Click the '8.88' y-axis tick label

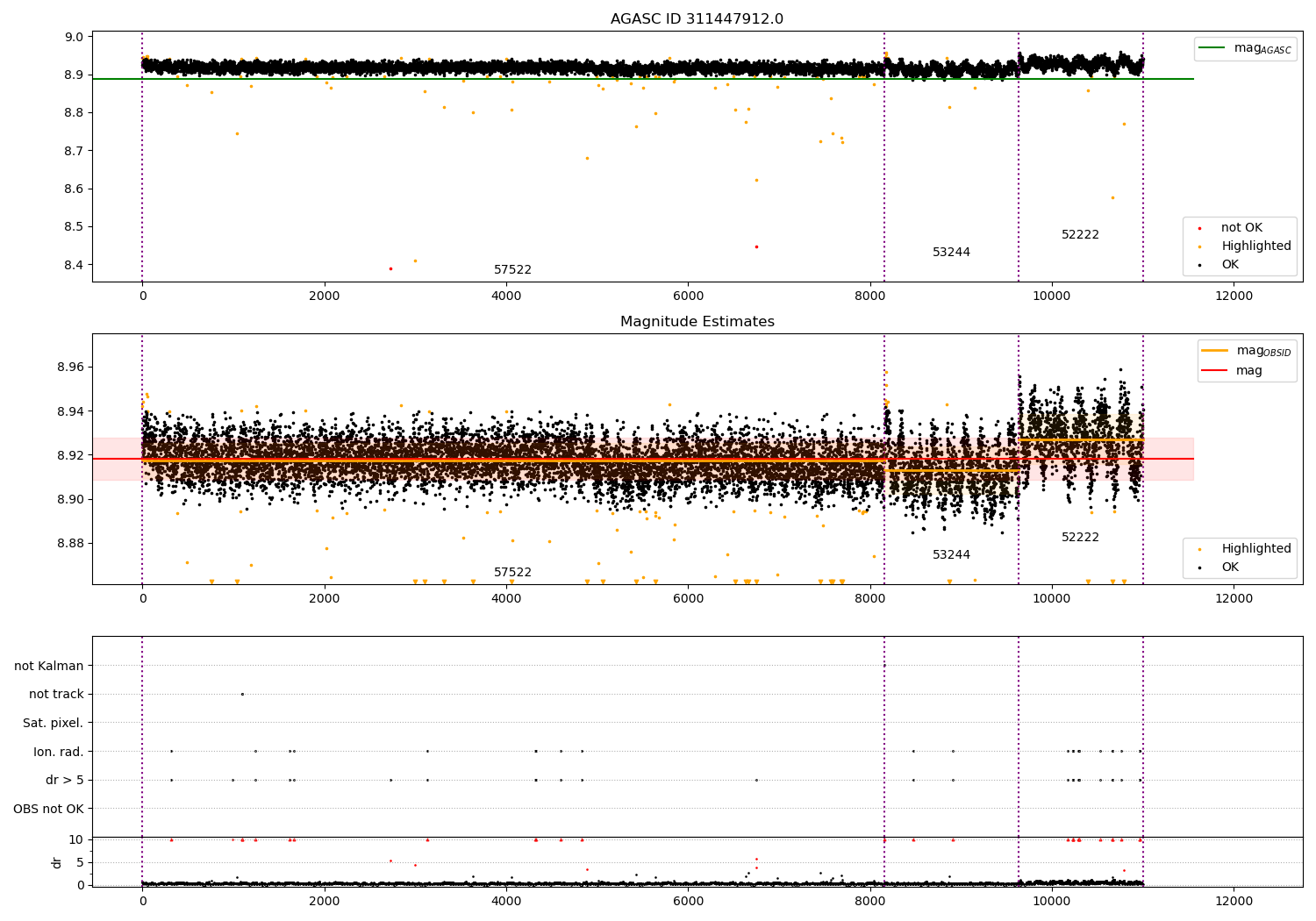click(71, 544)
